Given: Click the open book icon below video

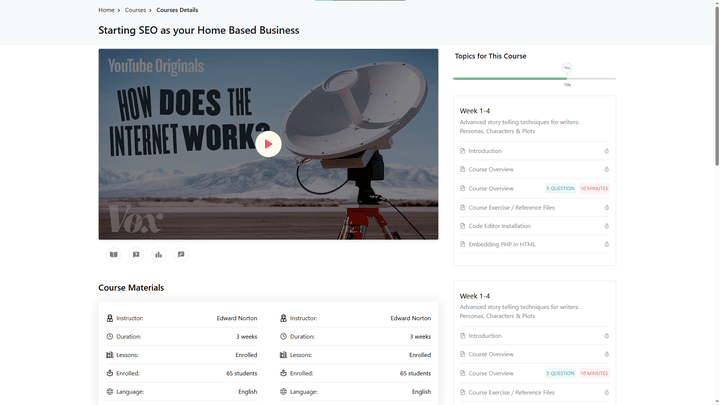Looking at the screenshot, I should pyautogui.click(x=113, y=254).
